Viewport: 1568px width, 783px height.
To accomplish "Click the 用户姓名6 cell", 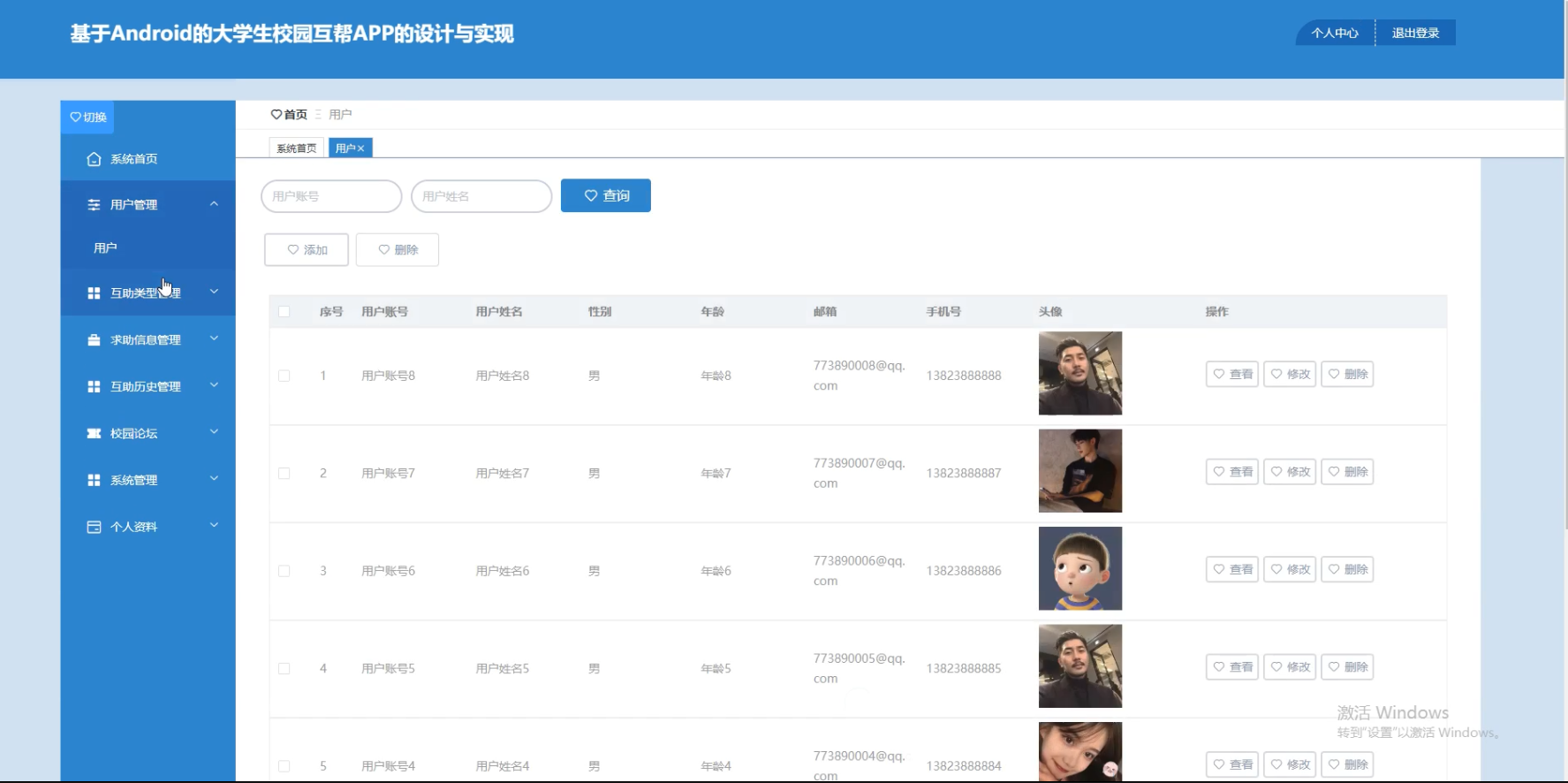I will point(503,571).
